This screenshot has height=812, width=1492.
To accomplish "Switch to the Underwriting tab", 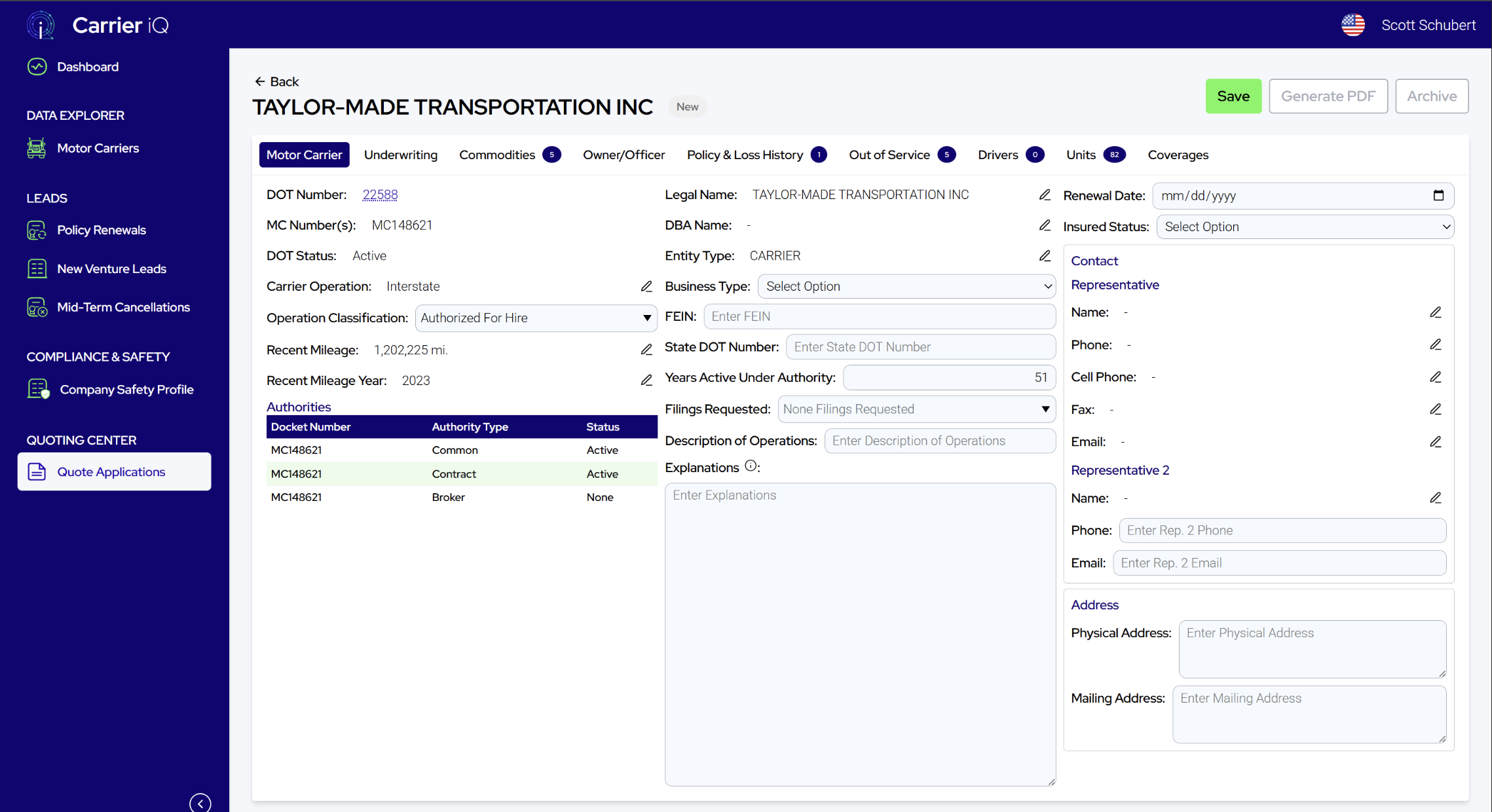I will [x=400, y=155].
